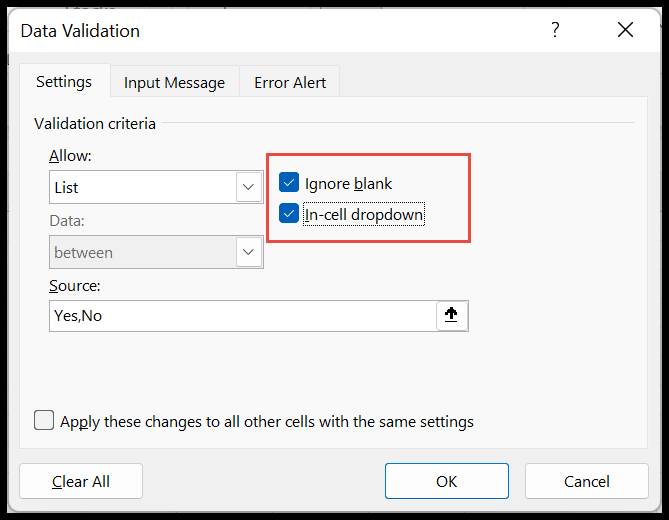Go to the Error Alert tab
The image size is (669, 520).
(x=290, y=83)
